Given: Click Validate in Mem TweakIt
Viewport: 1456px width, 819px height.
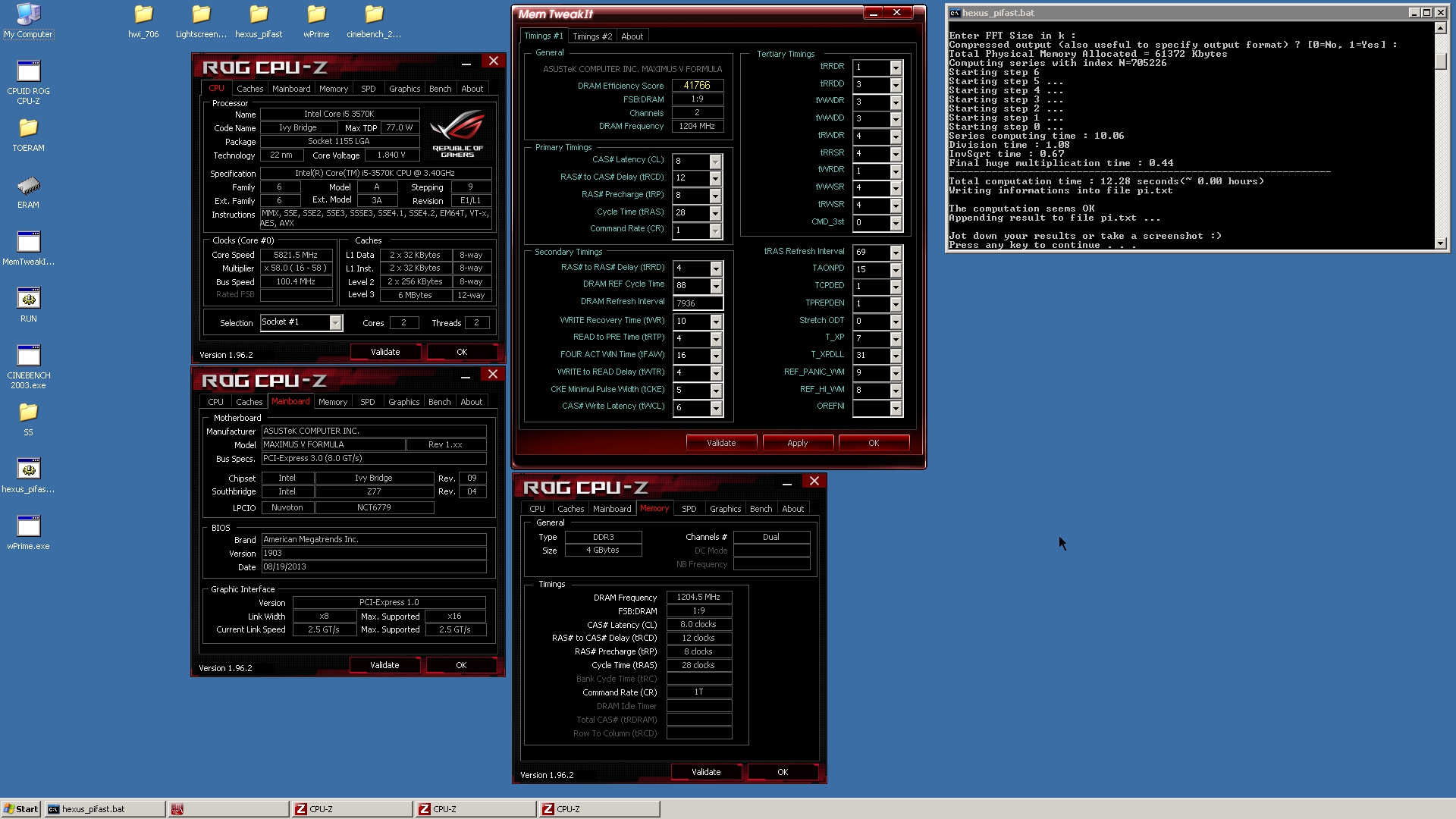Looking at the screenshot, I should (721, 443).
